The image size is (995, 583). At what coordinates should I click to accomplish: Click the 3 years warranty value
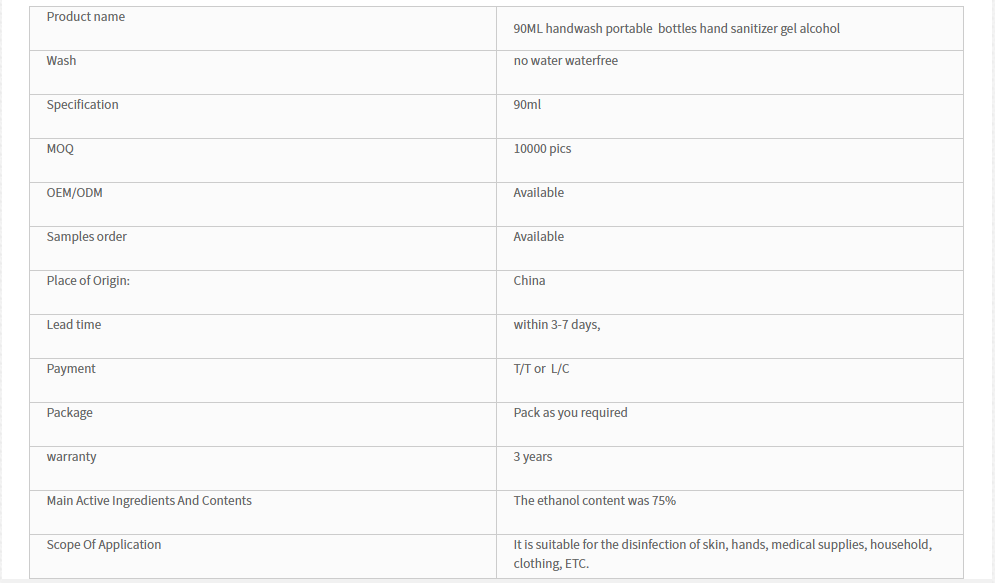[532, 457]
